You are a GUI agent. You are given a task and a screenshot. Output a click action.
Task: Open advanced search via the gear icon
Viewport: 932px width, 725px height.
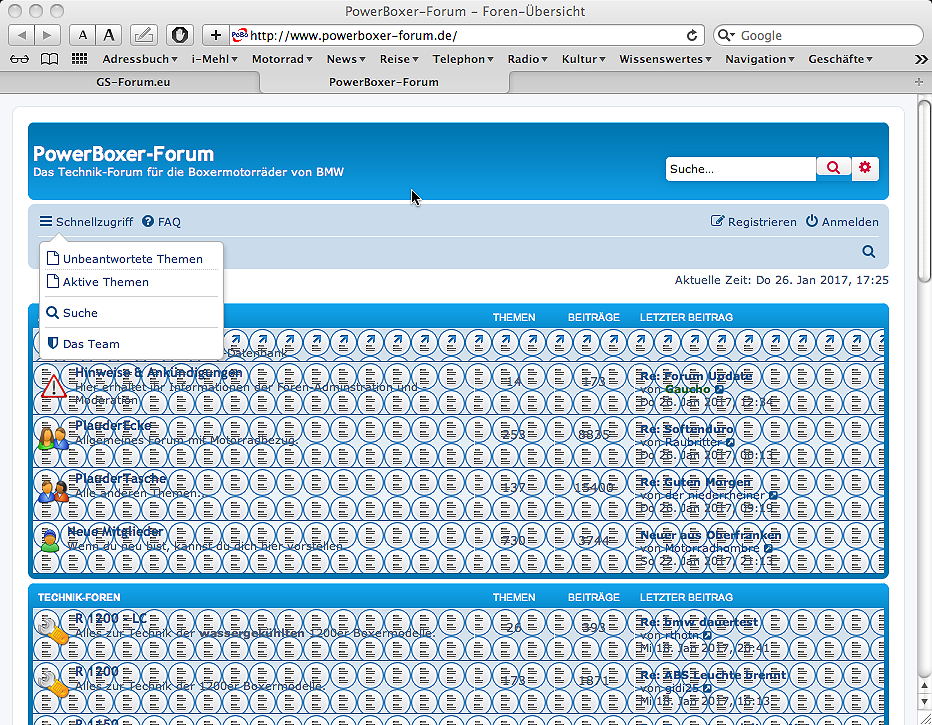point(865,168)
